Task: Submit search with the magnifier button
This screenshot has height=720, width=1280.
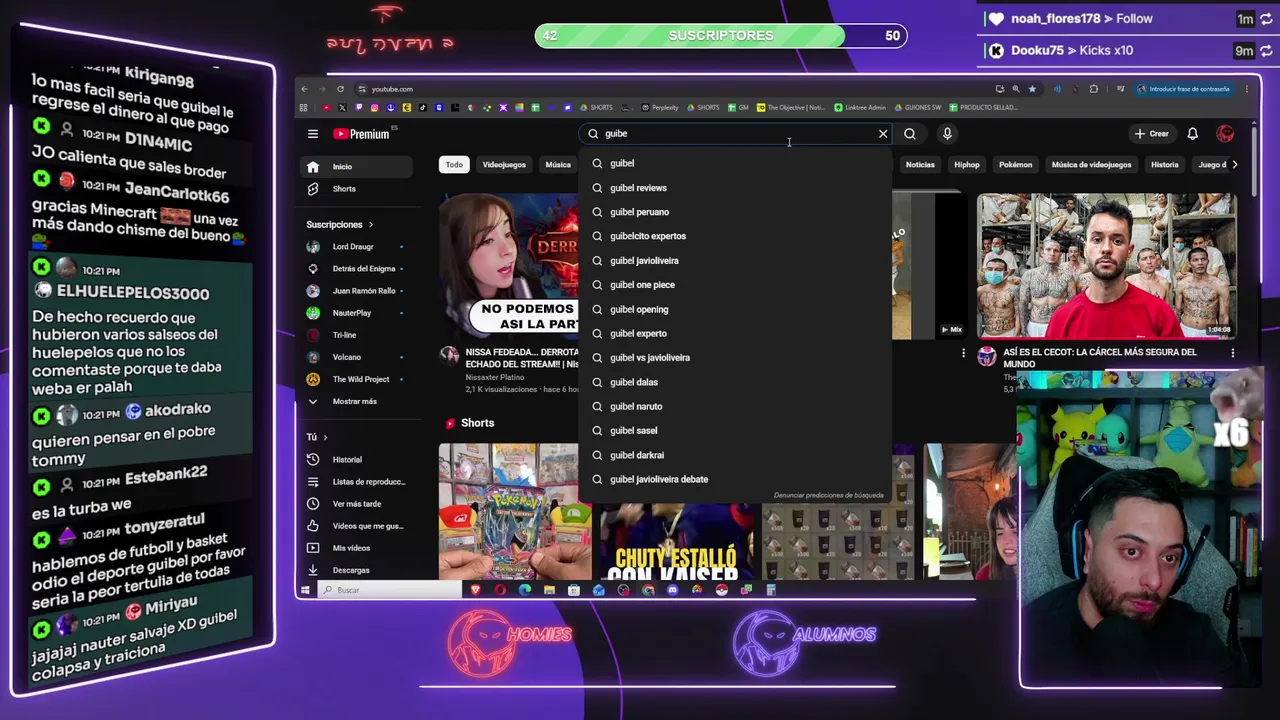Action: tap(910, 134)
